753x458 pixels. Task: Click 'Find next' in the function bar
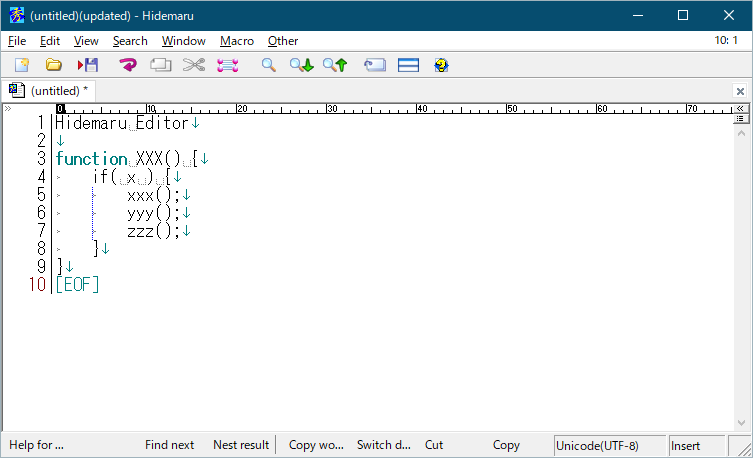tap(170, 445)
